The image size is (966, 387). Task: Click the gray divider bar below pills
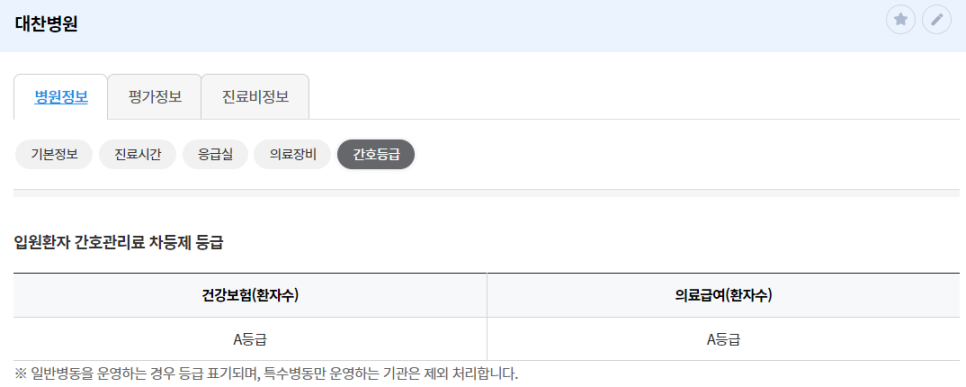click(486, 194)
